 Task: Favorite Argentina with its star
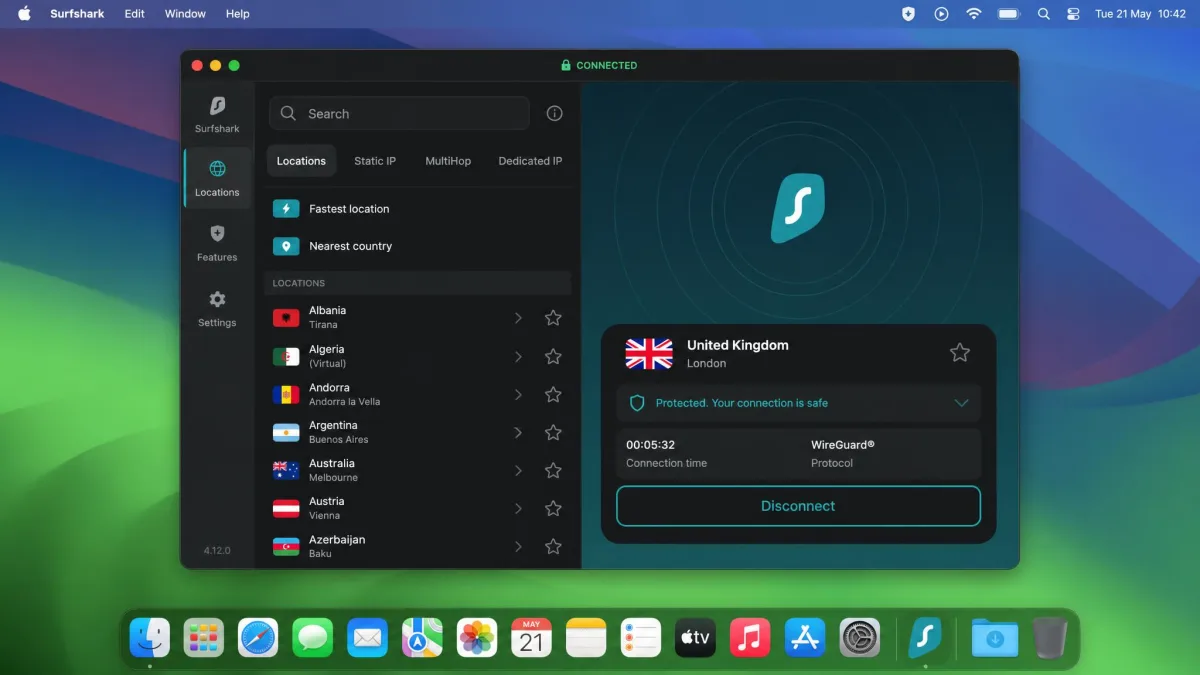553,433
